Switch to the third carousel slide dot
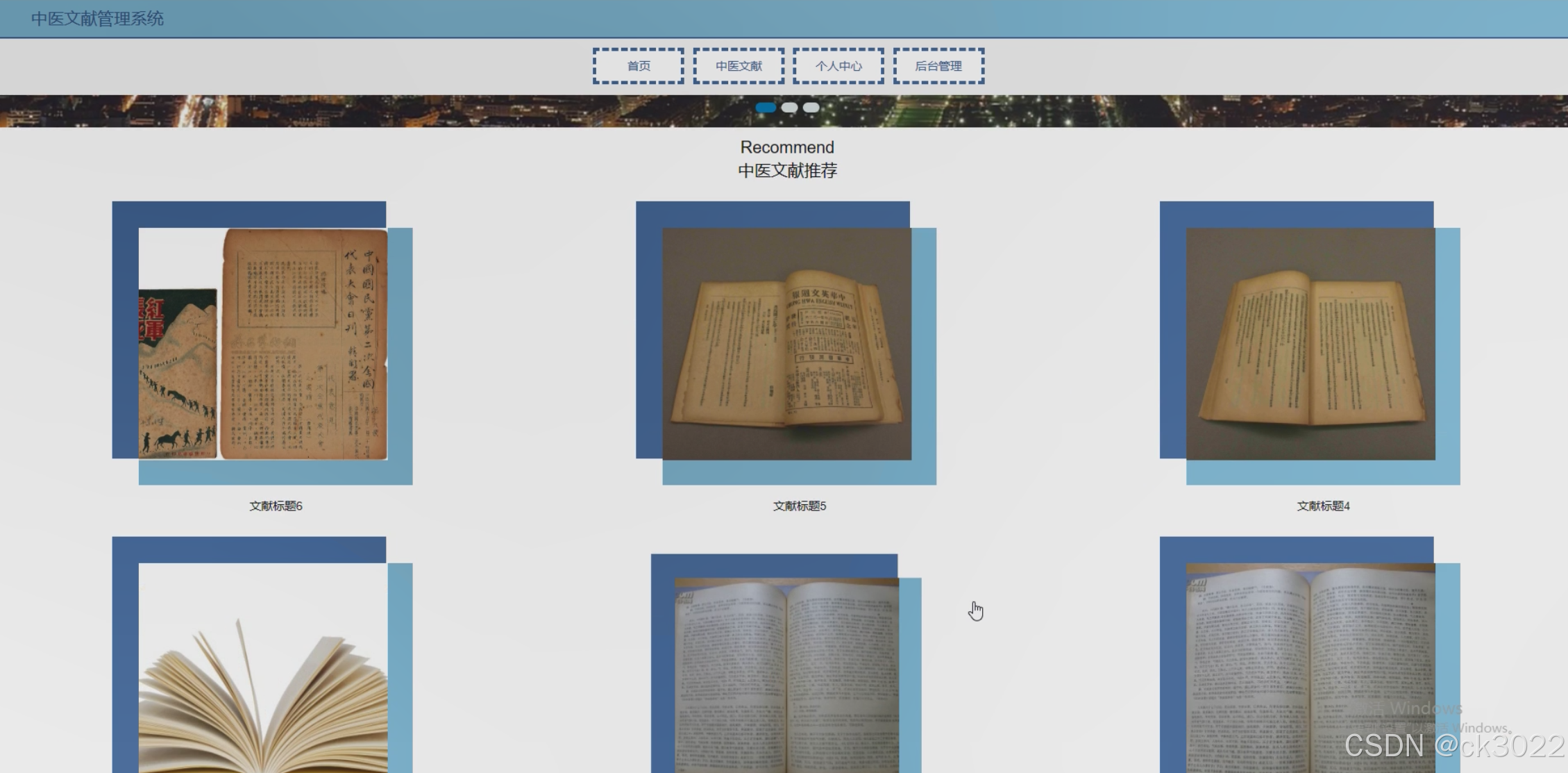Viewport: 1568px width, 773px height. (x=811, y=108)
